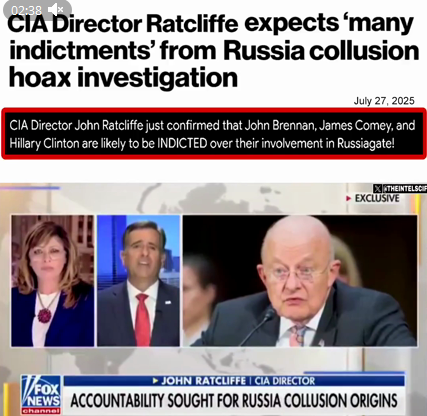427x416 pixels.
Task: Click the 02:38 remaining time indicator
Action: coord(26,10)
